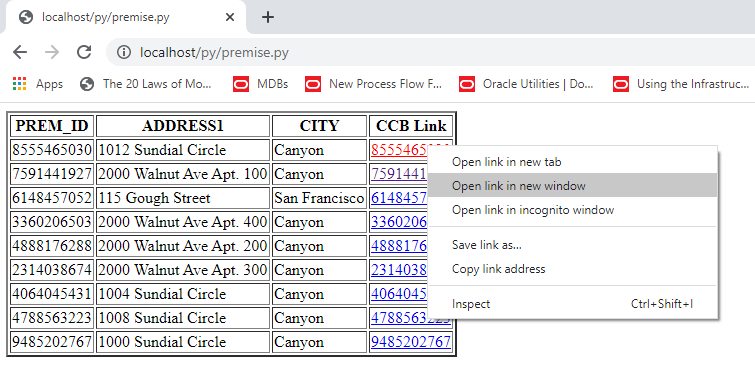The image size is (755, 387).
Task: Click PREM_ID cell 3360206503
Action: (52, 222)
